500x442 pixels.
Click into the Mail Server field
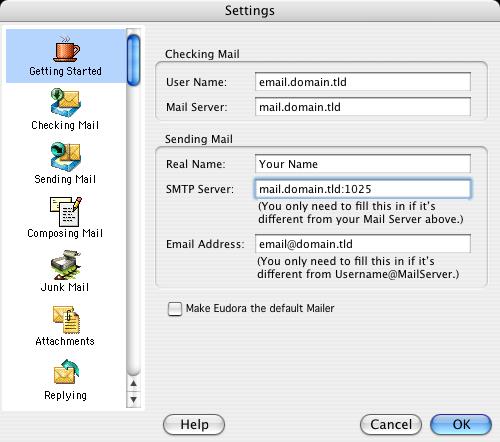click(363, 107)
